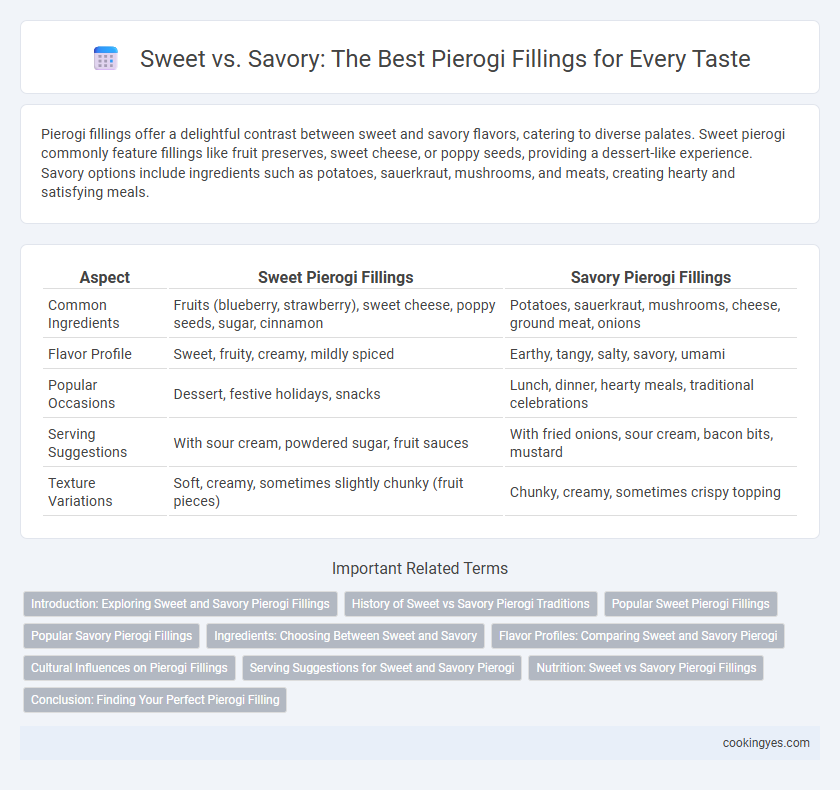Select the Popular Savory Pierogi Fillings tag
This screenshot has width=840, height=790.
point(111,636)
